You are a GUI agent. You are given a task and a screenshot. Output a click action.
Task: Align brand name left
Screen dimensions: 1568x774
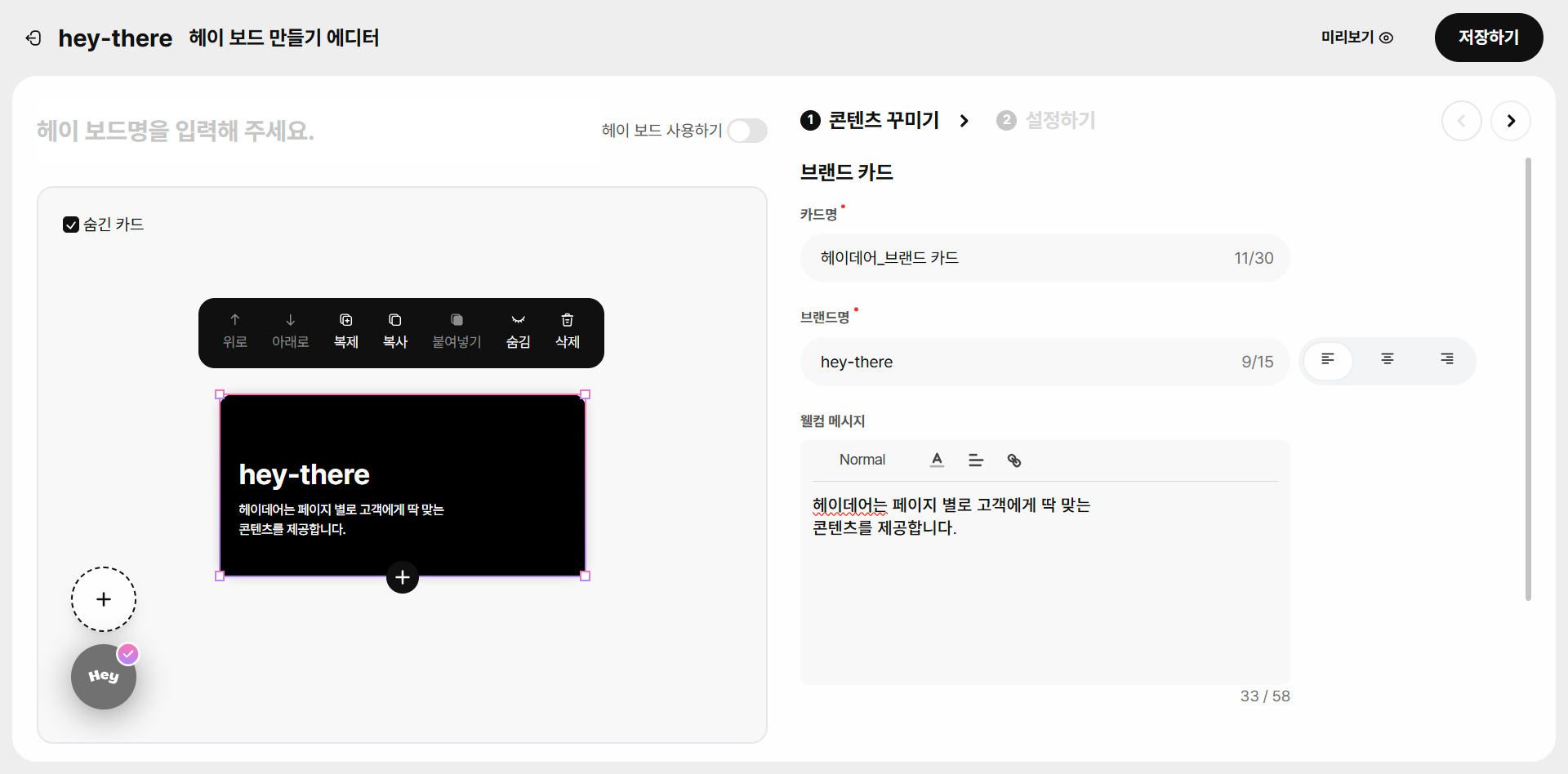pyautogui.click(x=1328, y=359)
